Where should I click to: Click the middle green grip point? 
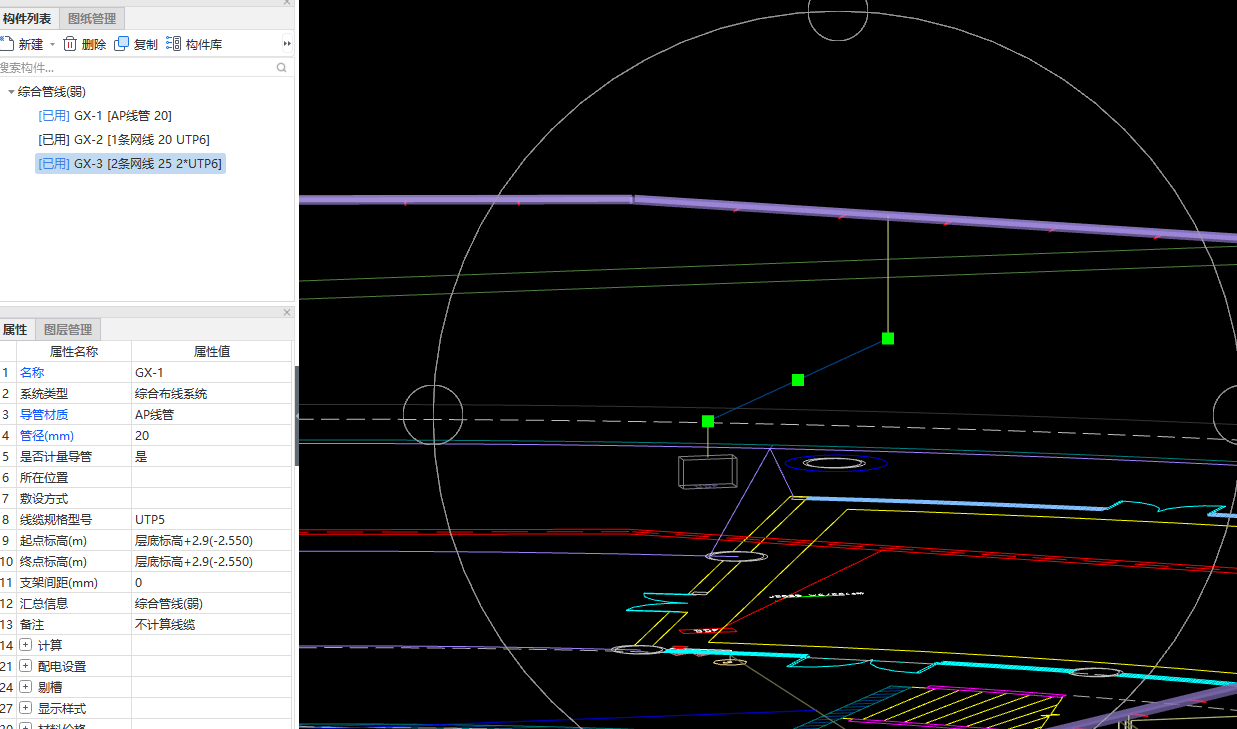798,380
